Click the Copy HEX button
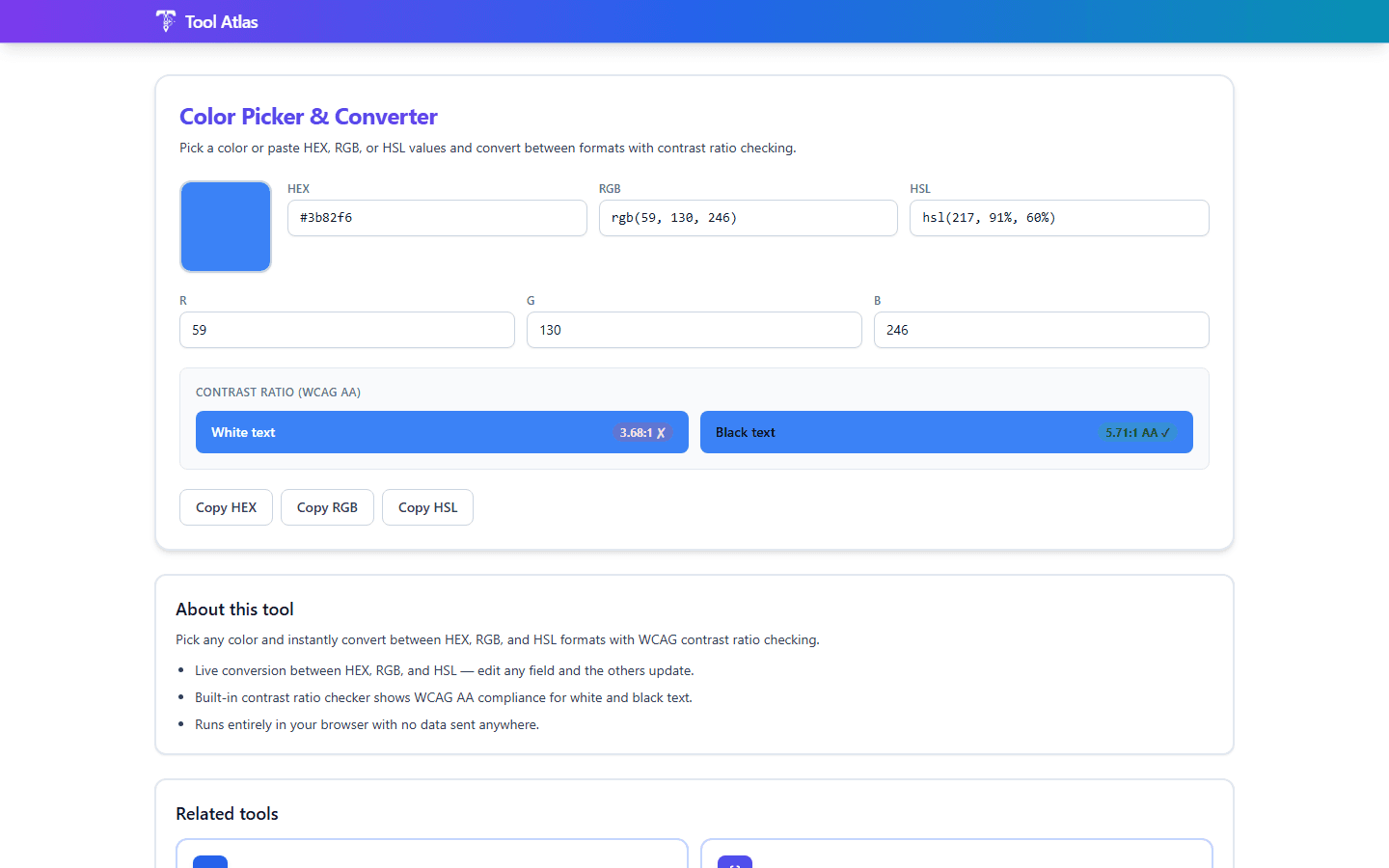The image size is (1389, 868). coord(226,506)
